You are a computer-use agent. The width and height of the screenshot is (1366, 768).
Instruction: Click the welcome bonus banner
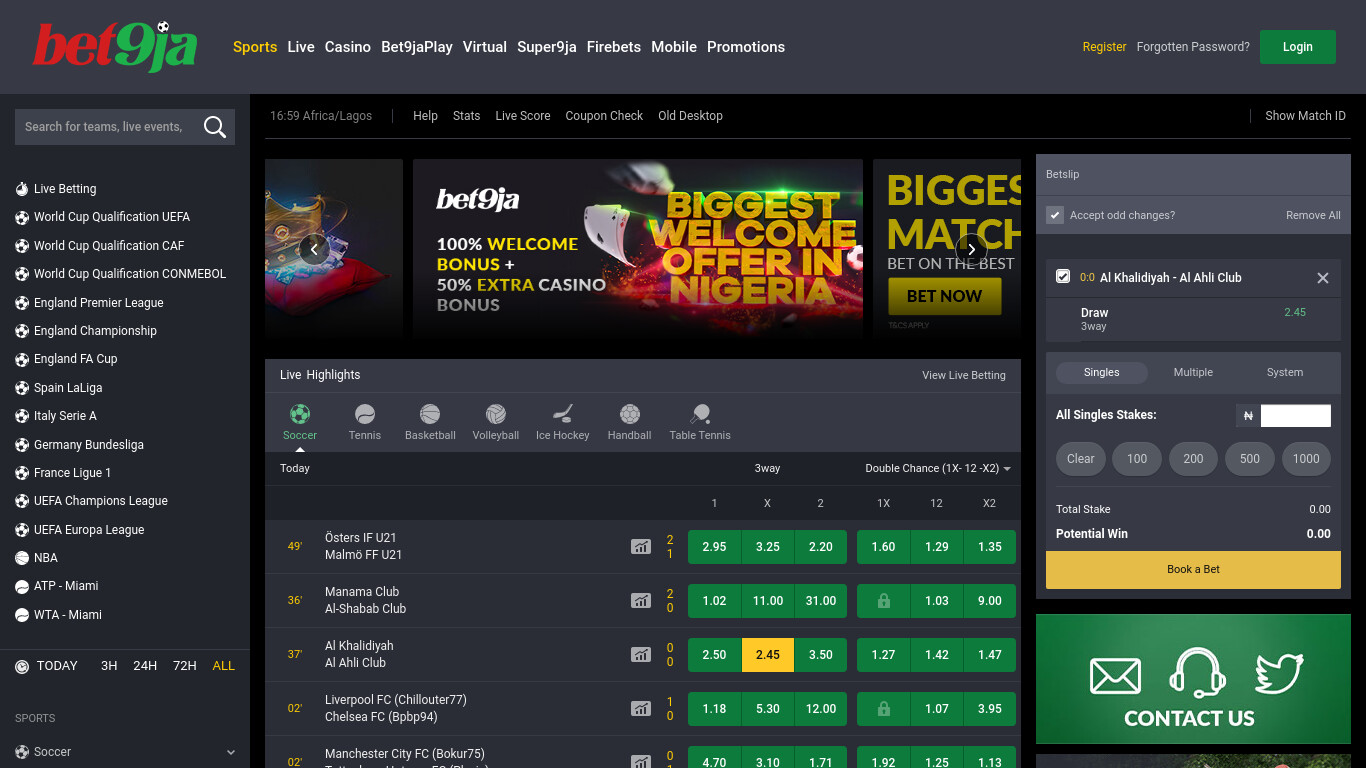click(638, 249)
